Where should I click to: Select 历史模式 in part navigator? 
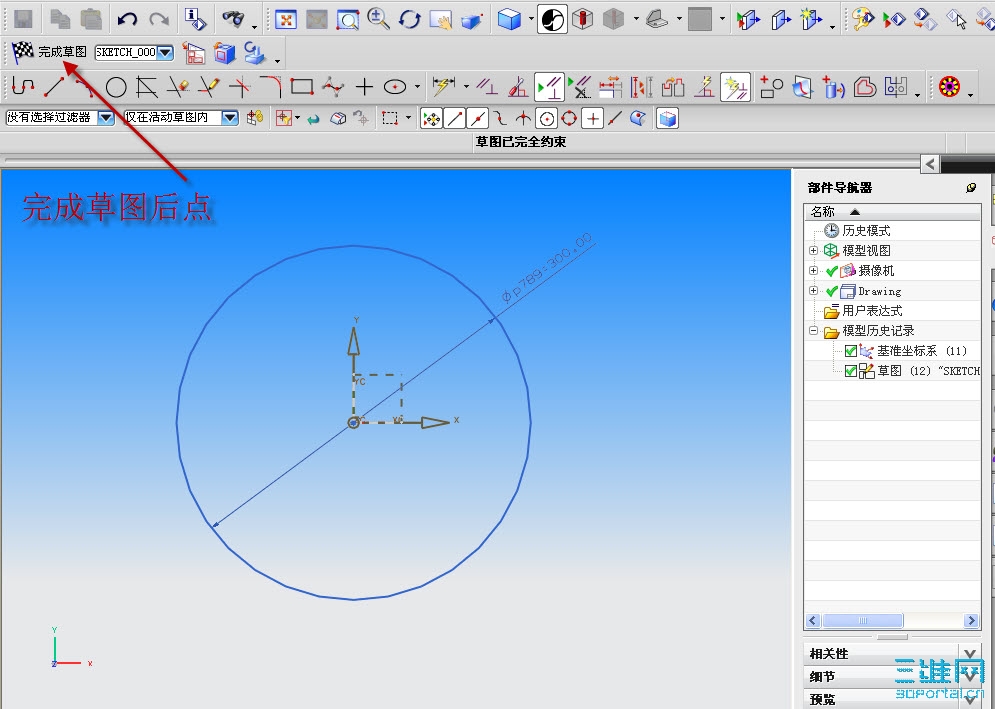coord(866,231)
